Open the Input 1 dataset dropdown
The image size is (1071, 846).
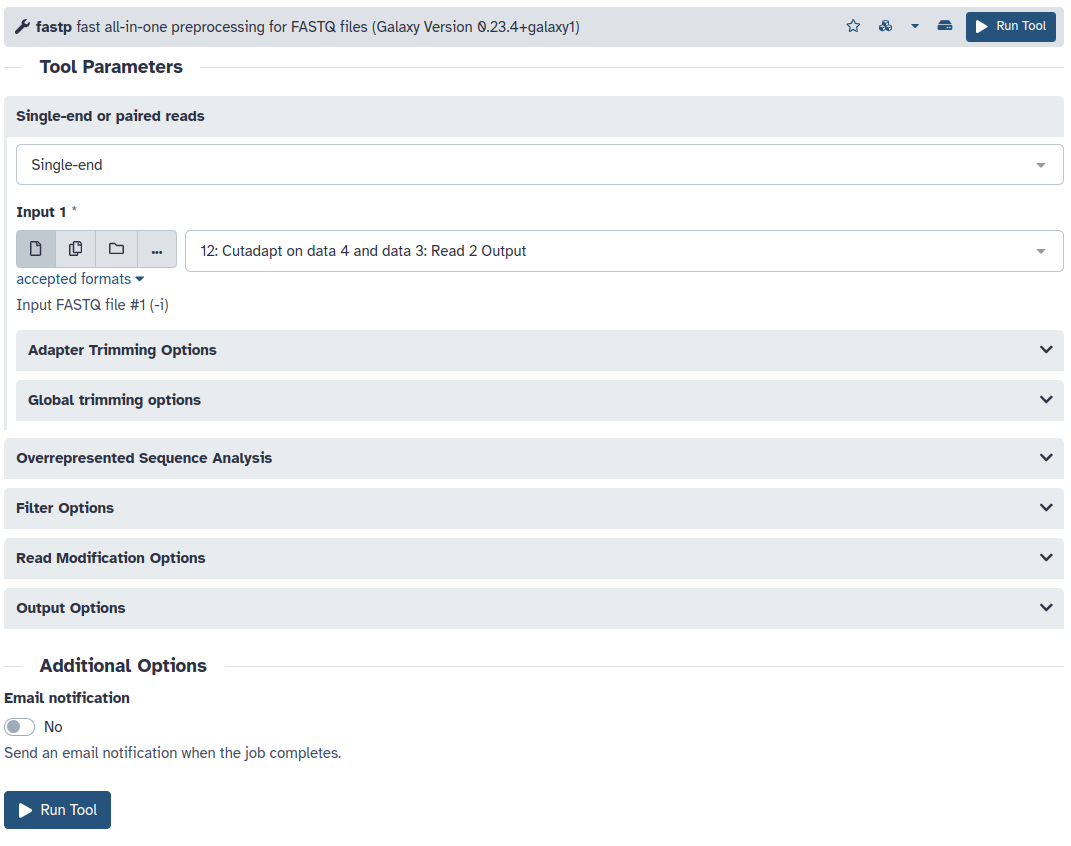[623, 251]
